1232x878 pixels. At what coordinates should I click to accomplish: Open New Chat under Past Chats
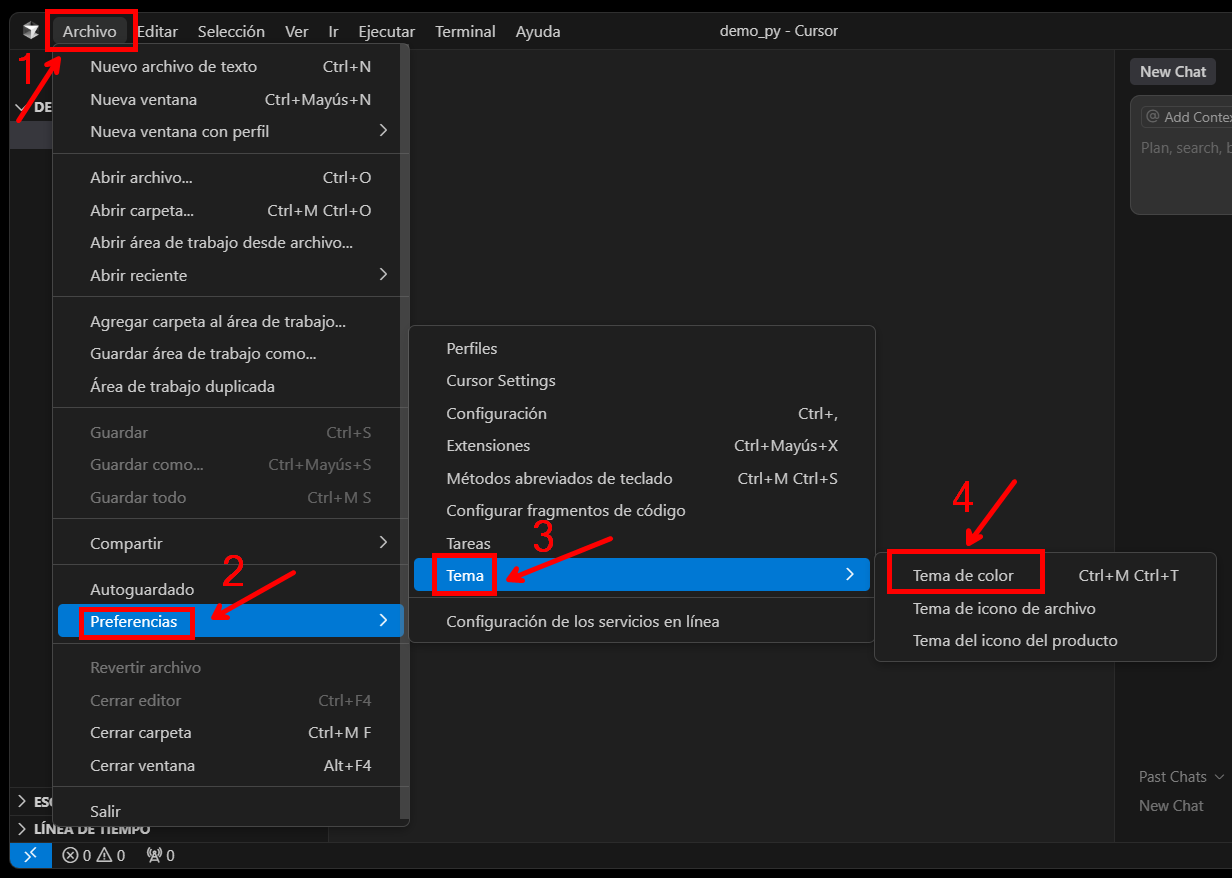tap(1171, 806)
